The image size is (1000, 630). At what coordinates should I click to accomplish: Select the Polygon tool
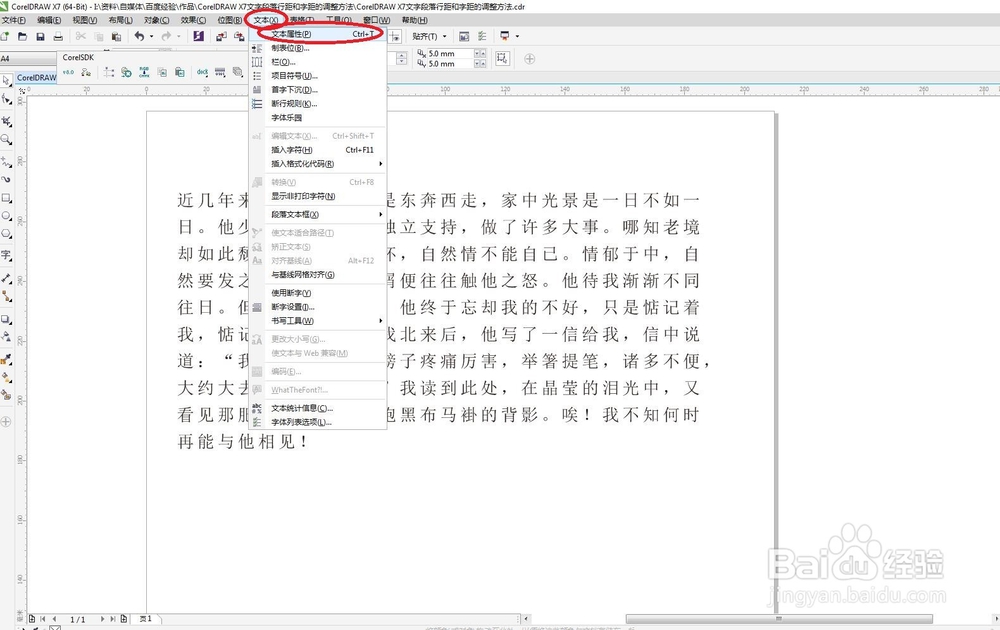(6, 234)
